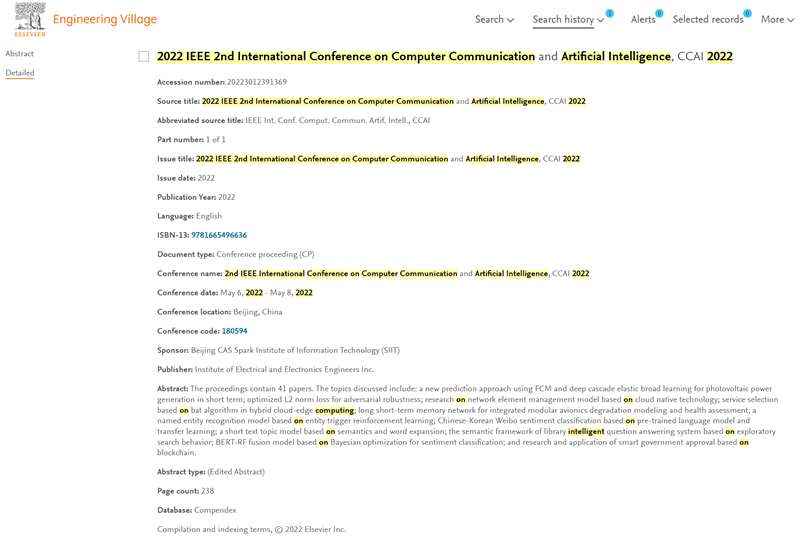Screen dimensions: 800x544
Task: Follow the ISBN-13 9781665496636 link
Action: tap(219, 235)
